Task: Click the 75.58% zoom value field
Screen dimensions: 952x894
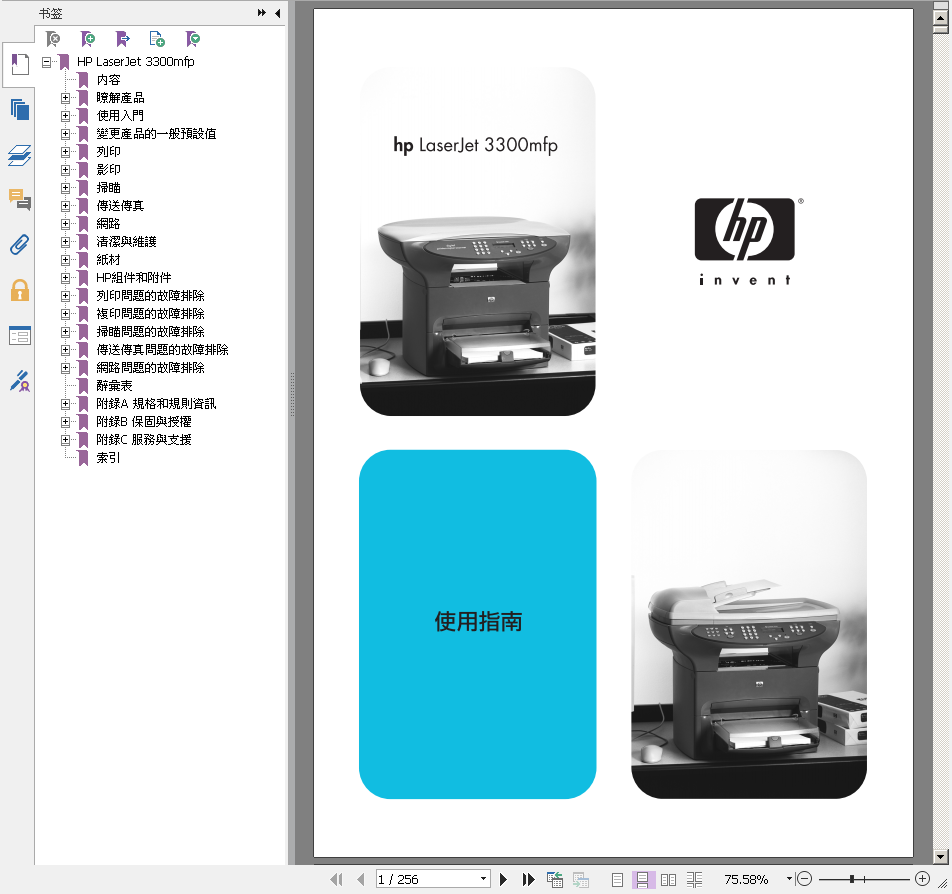Action: [747, 879]
